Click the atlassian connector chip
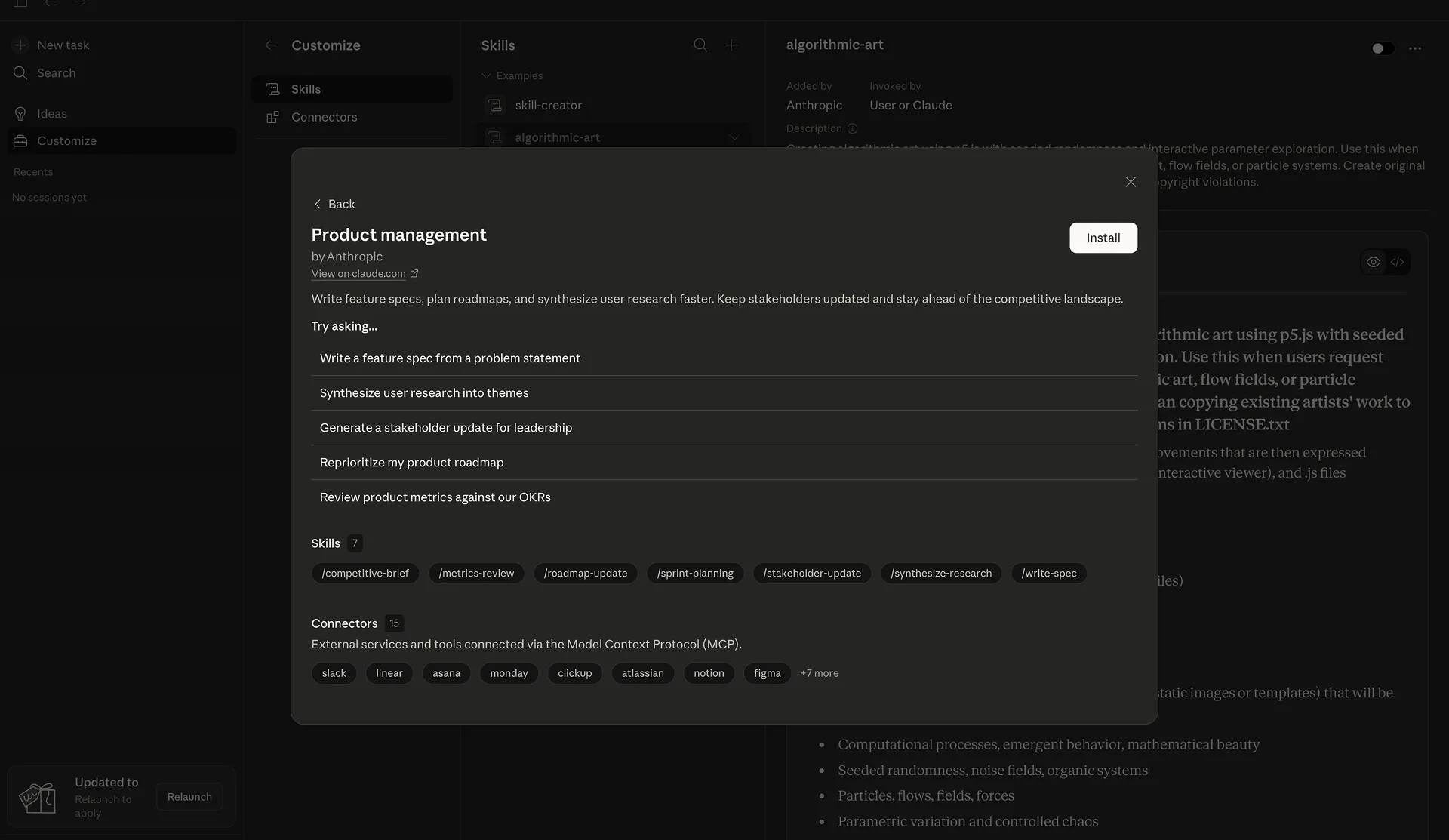Screen dimensions: 1449x840 point(643,673)
